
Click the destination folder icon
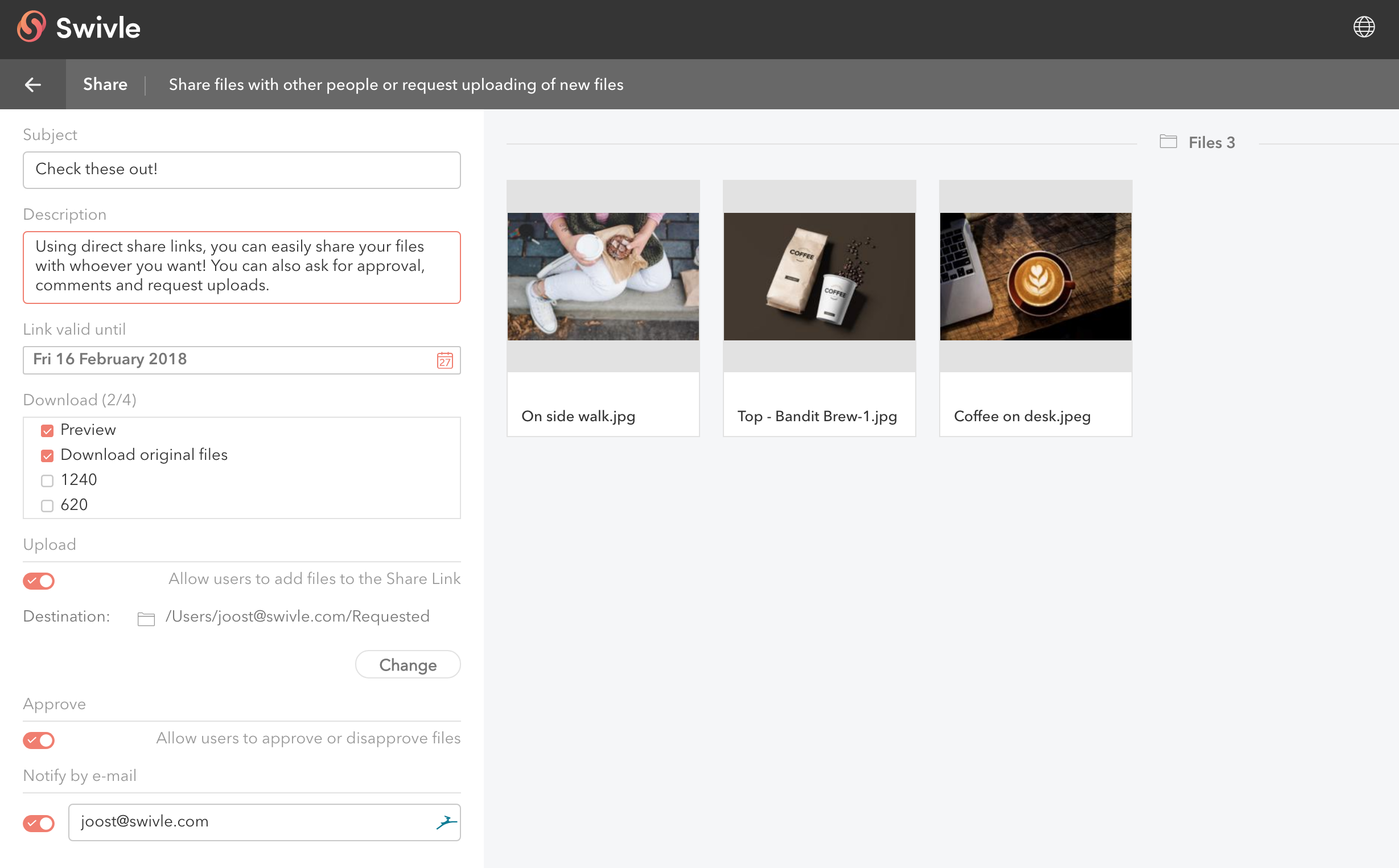146,618
